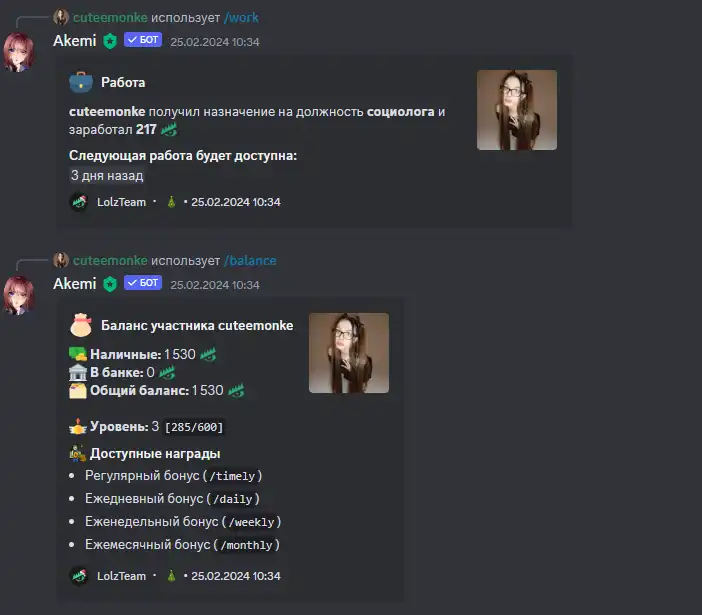Open the profile thumbnail in the balance embed

coord(349,353)
